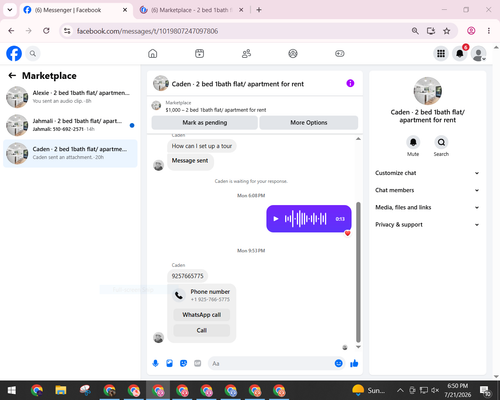Click the How can I set up a tour message
Image resolution: width=500 pixels, height=400 pixels.
(202, 146)
